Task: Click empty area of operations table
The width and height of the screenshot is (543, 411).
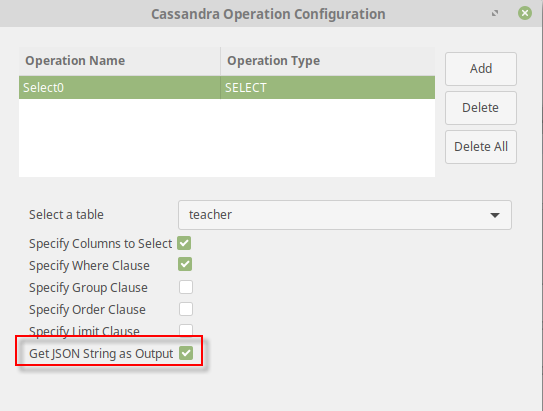Action: coord(227,138)
